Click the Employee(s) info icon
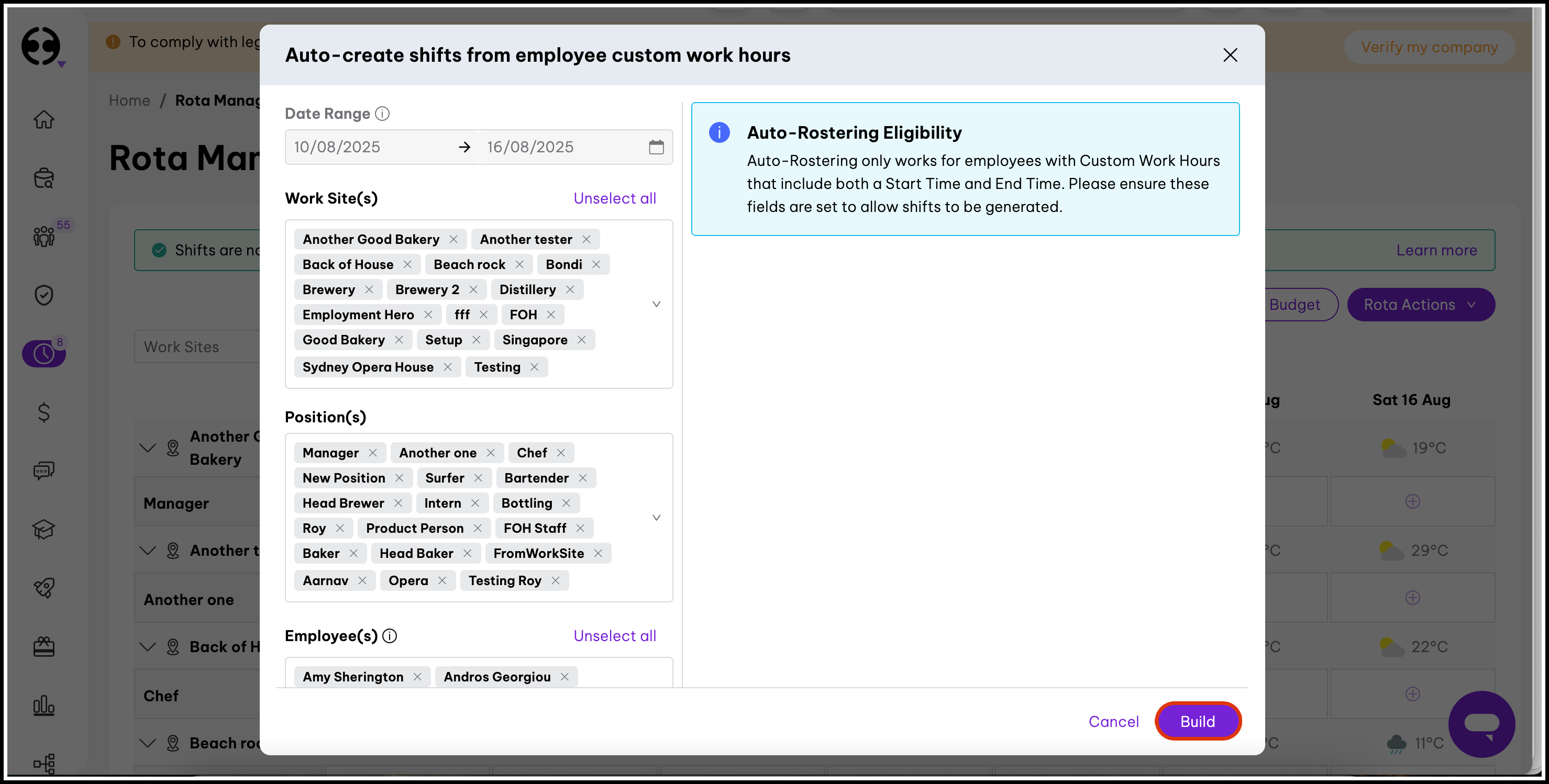 click(x=390, y=635)
